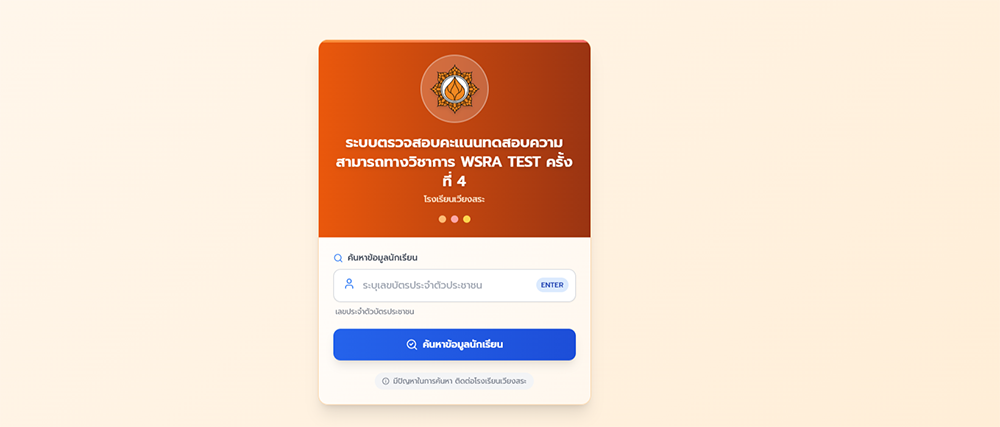Click the info icon in contact notice
This screenshot has width=1000, height=427.
385,381
